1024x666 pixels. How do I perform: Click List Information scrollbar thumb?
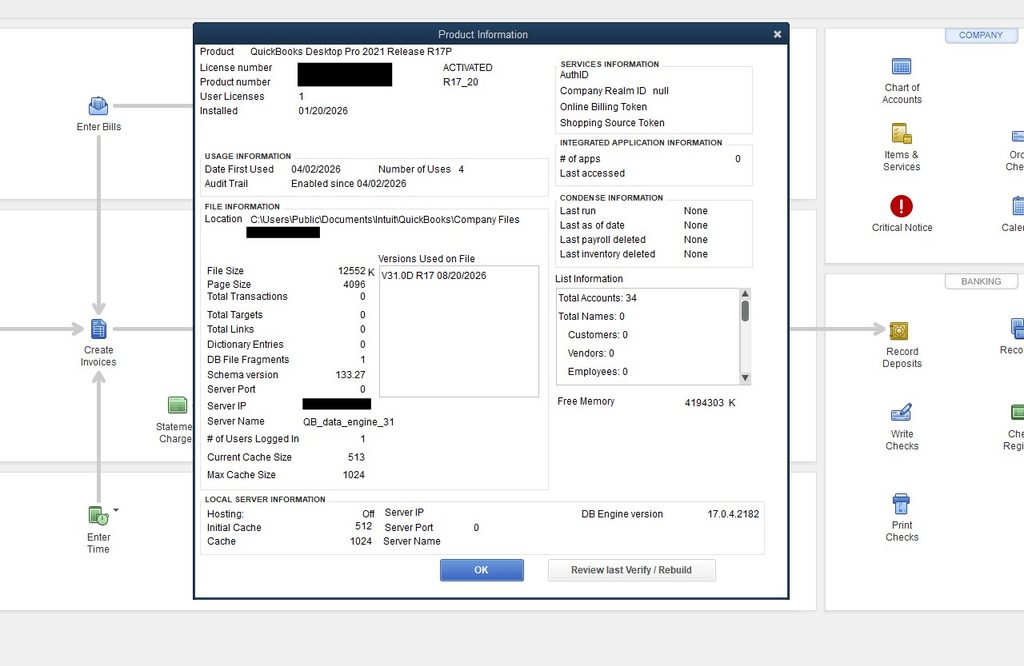click(x=744, y=311)
